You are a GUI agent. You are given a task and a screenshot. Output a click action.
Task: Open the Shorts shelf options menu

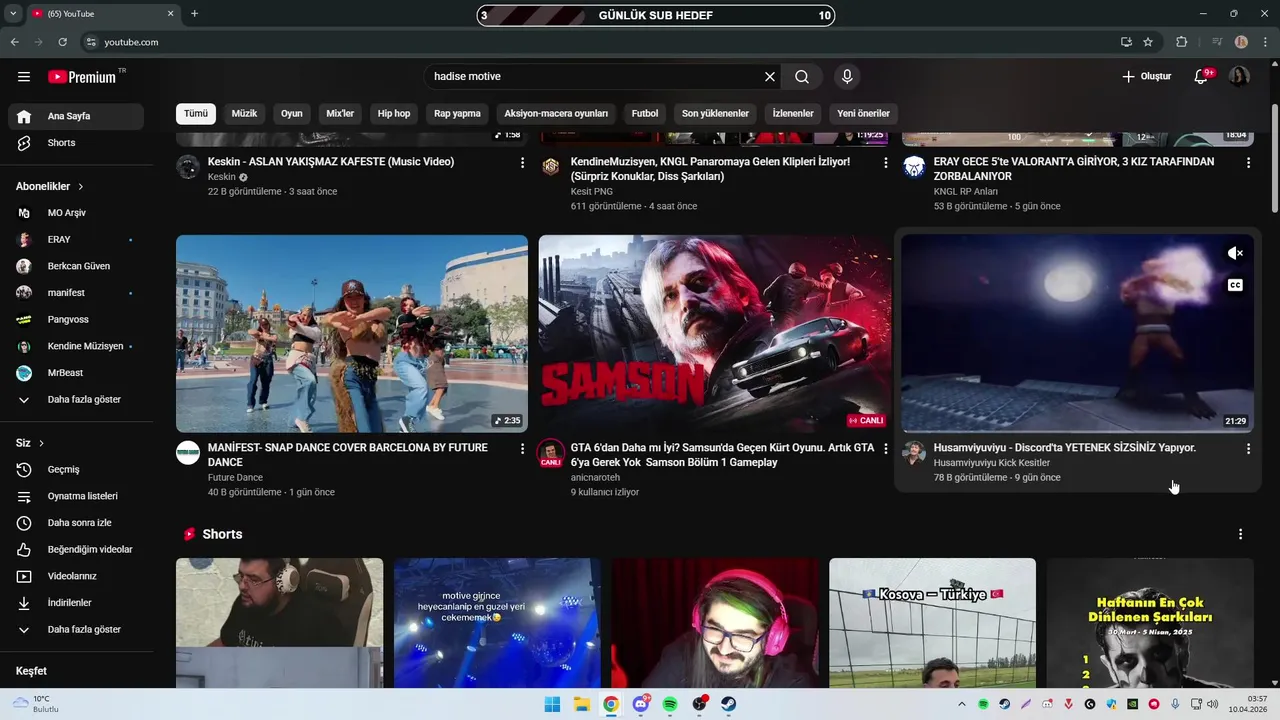(x=1240, y=535)
